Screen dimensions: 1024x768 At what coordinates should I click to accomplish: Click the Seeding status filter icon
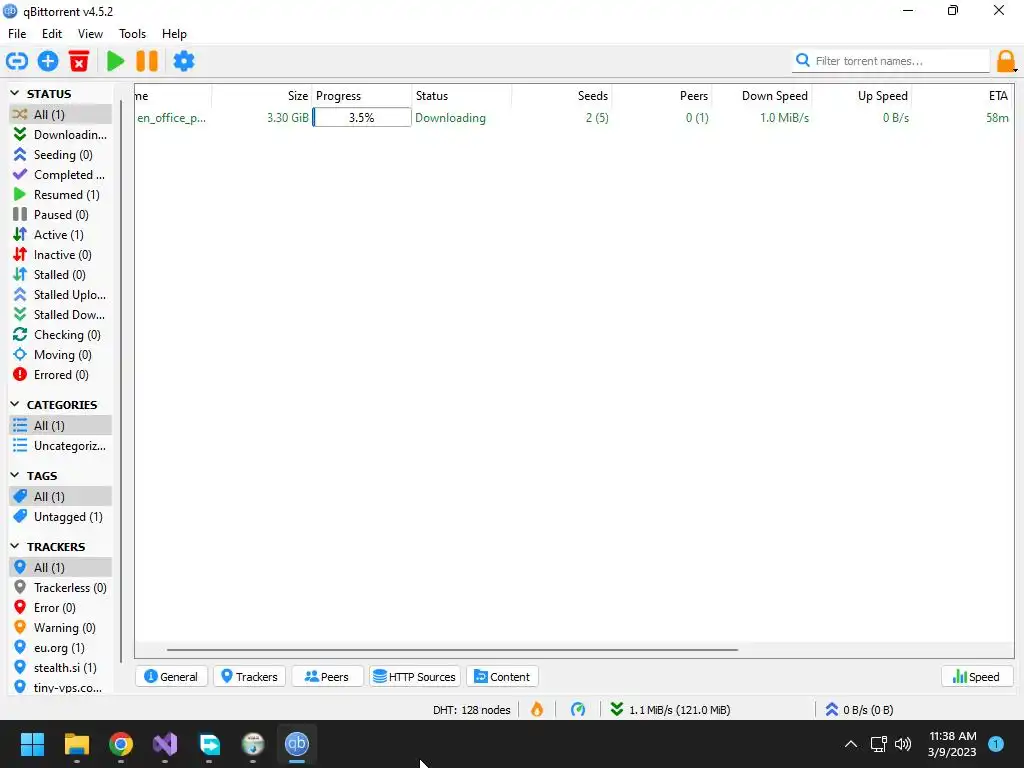pyautogui.click(x=20, y=155)
